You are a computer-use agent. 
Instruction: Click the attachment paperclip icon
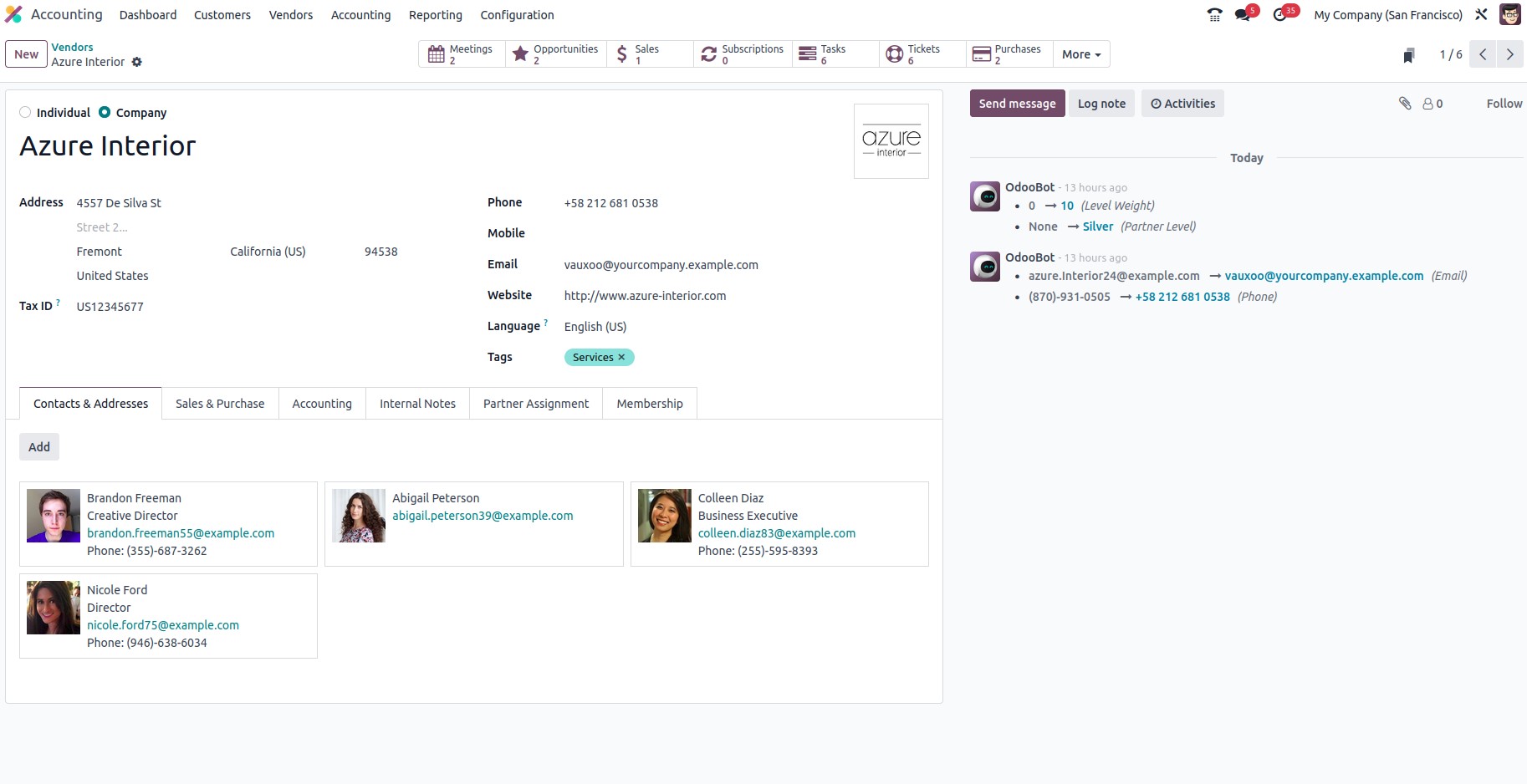[1405, 104]
